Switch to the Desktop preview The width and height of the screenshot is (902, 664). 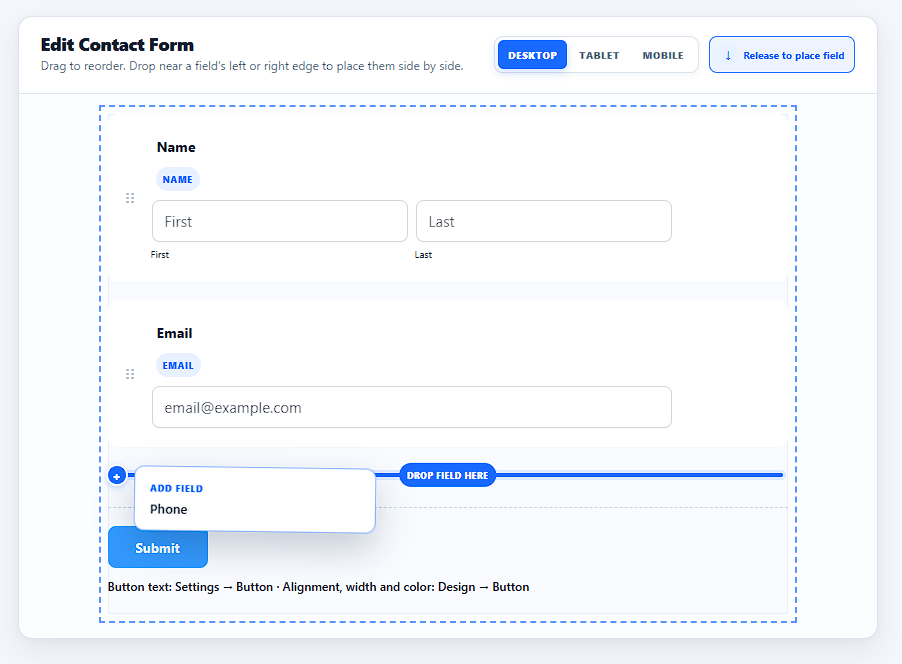click(532, 55)
